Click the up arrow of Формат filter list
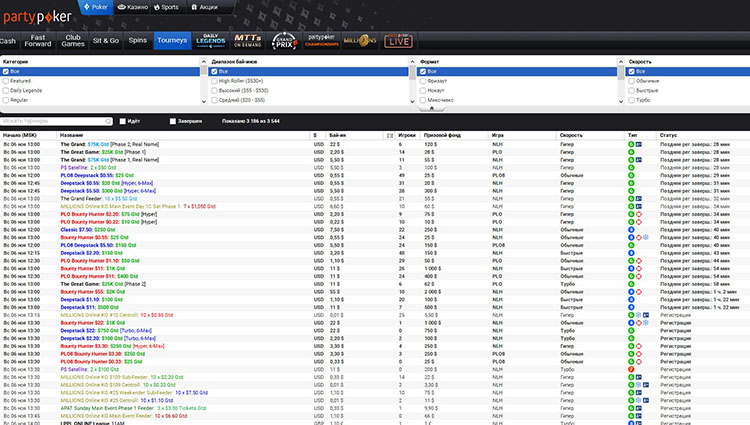This screenshot has height=425, width=750. click(x=621, y=62)
